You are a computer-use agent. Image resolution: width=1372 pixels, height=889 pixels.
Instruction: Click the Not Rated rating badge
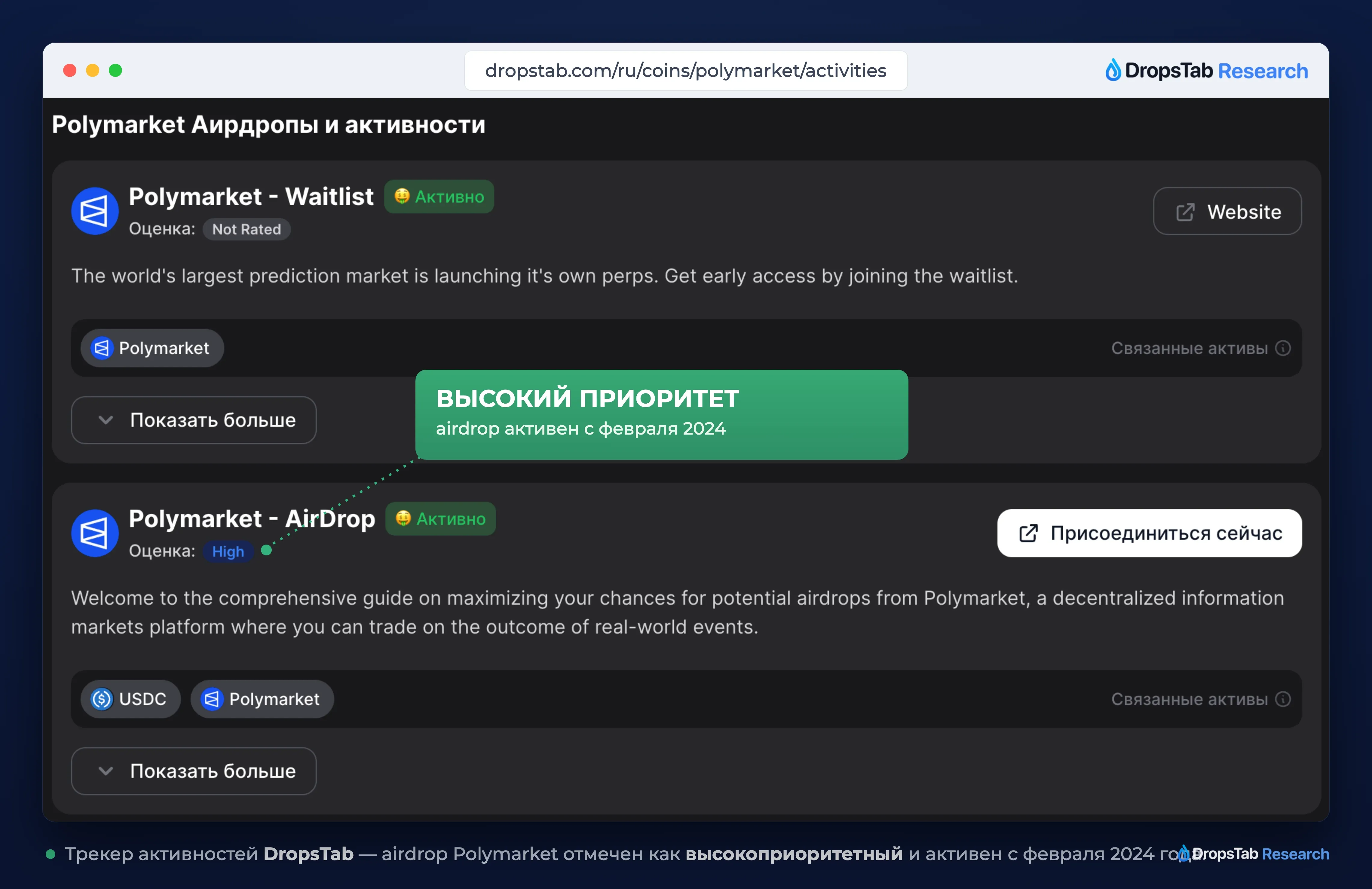(x=247, y=229)
